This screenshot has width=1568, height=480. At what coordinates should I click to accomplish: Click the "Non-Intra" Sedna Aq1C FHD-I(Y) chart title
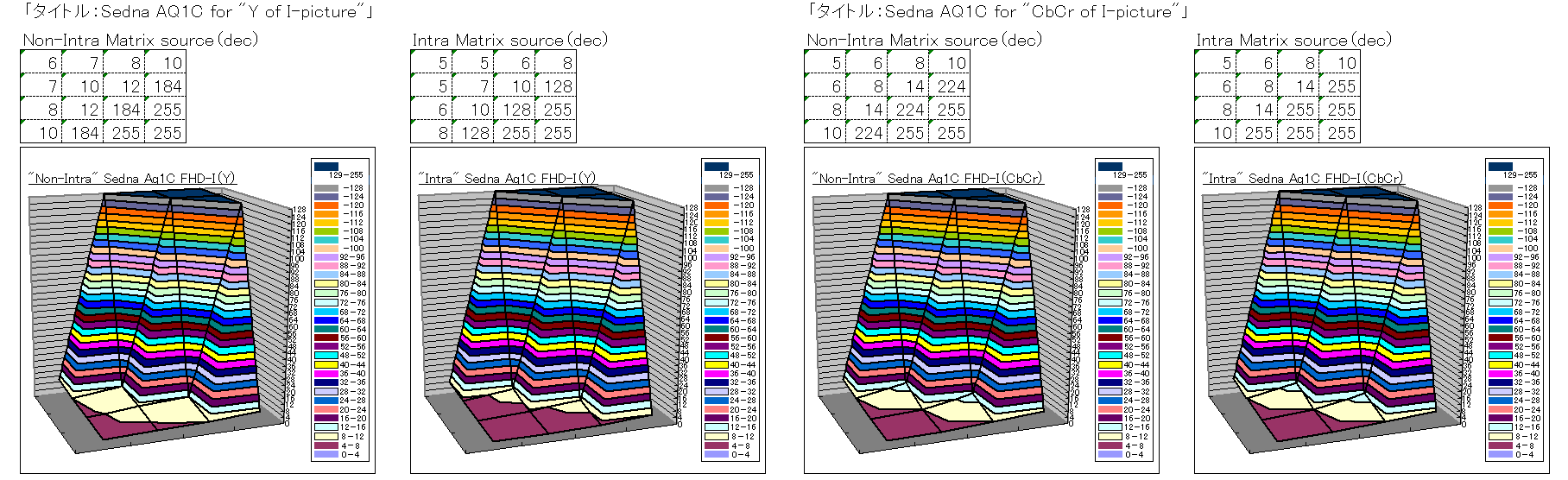pos(131,179)
